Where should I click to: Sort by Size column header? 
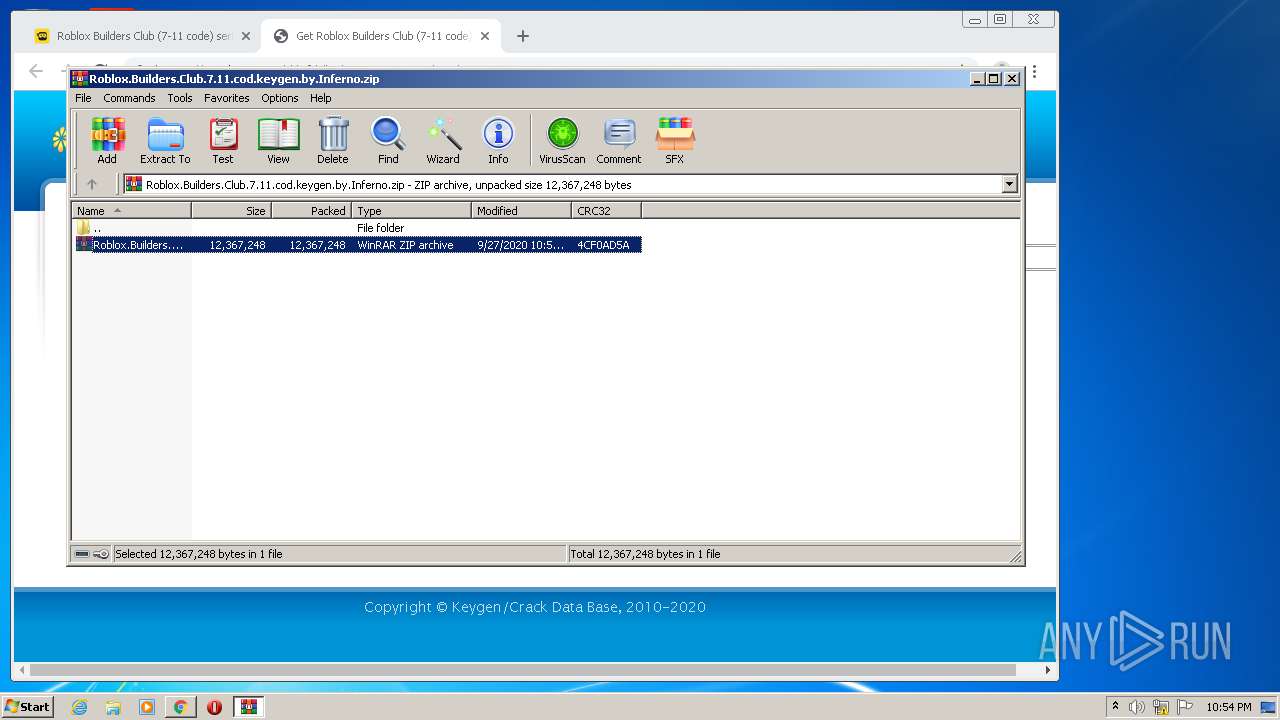tap(231, 211)
